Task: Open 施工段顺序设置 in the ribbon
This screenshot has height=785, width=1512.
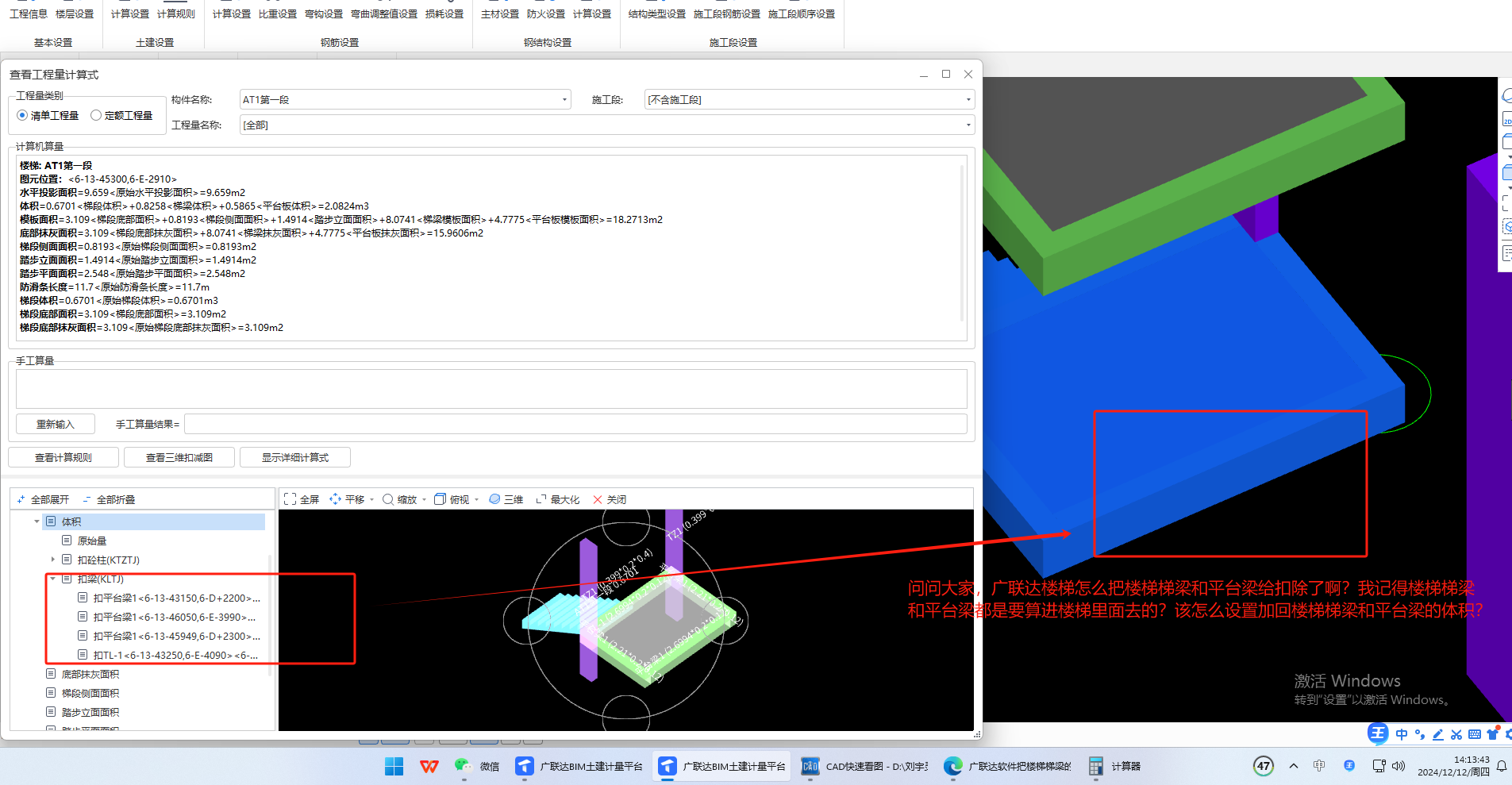Action: (x=802, y=13)
